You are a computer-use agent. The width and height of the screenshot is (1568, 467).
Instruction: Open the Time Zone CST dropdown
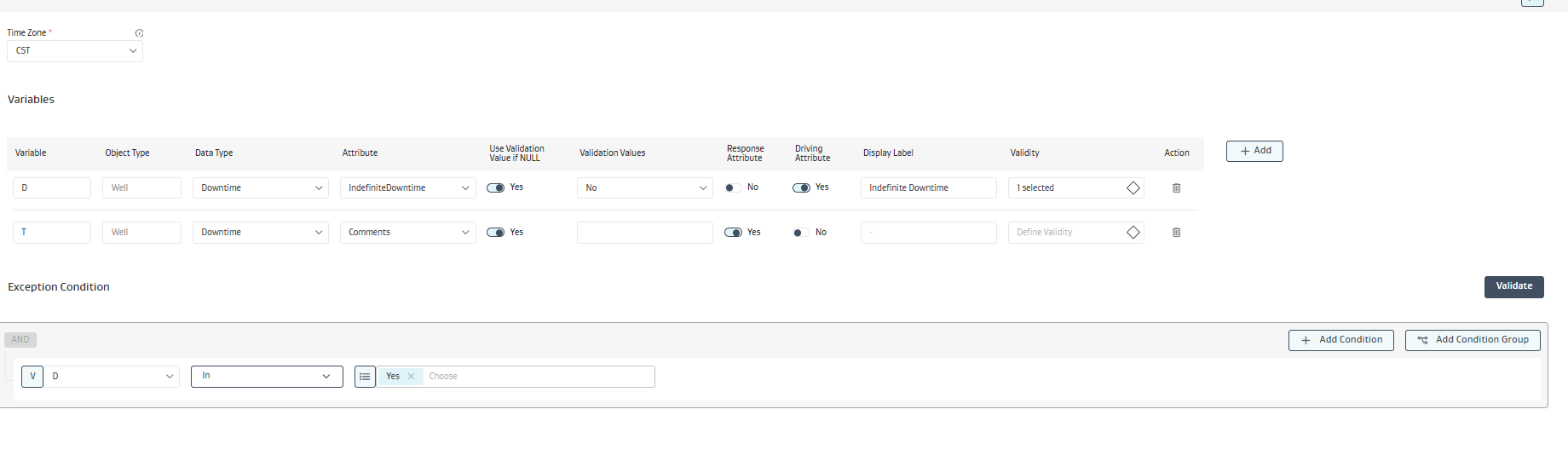(x=75, y=51)
